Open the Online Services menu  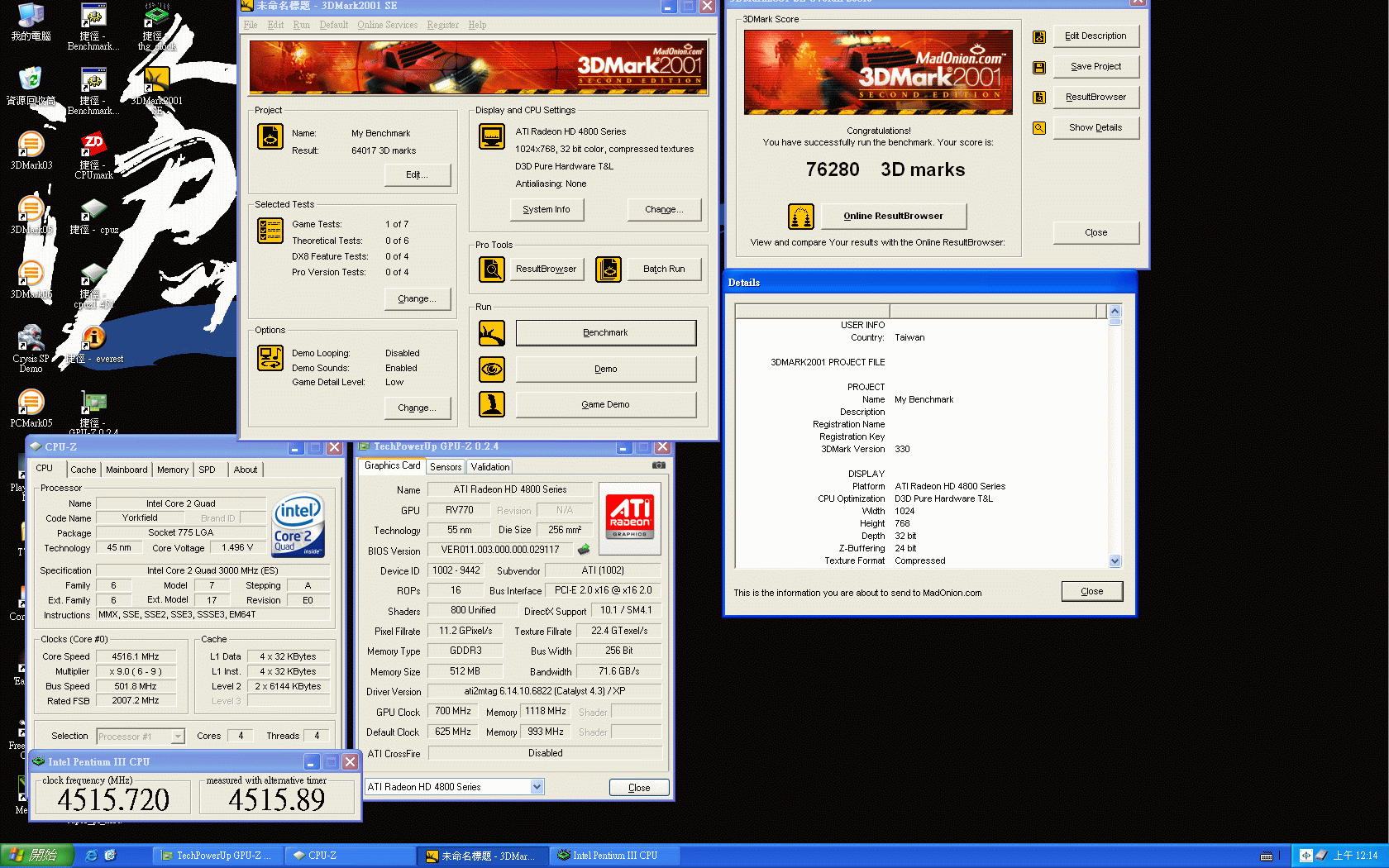[x=388, y=25]
